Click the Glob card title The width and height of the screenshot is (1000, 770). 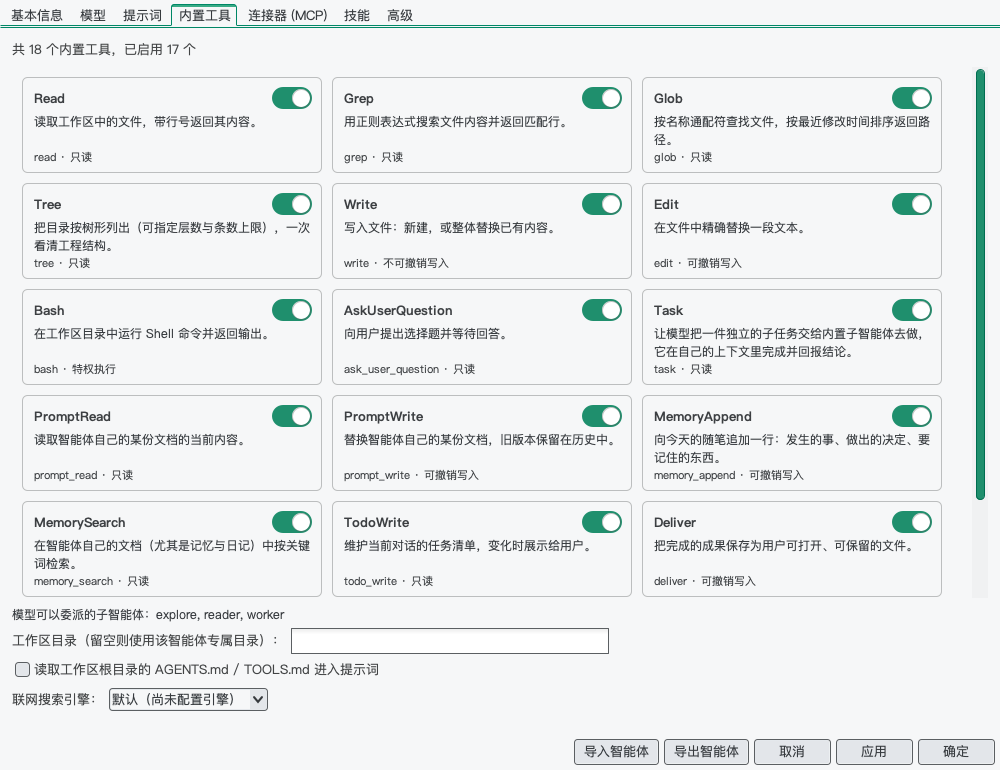click(668, 98)
